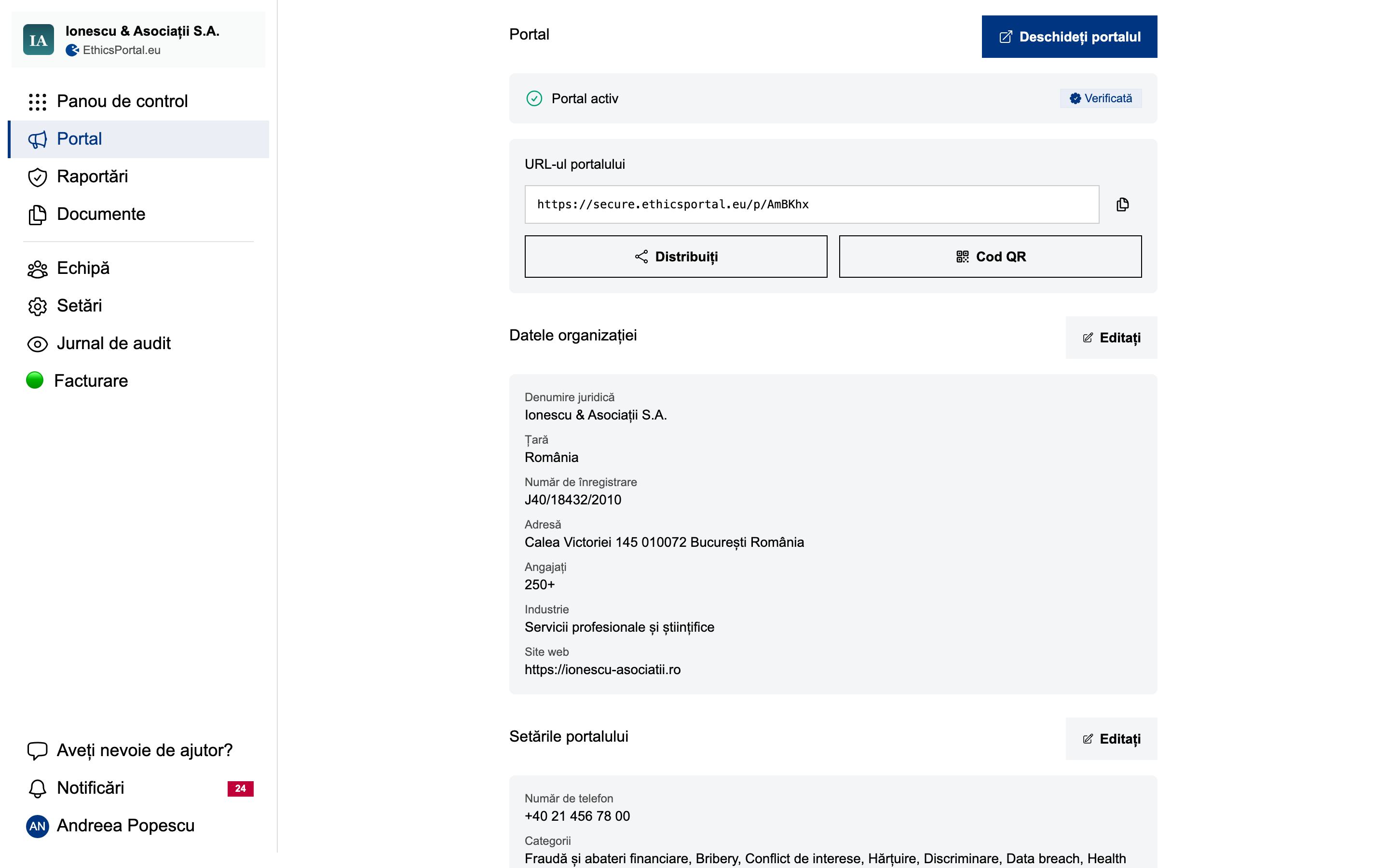The height and width of the screenshot is (868, 1389).
Task: Edit Setările portalului with Editați
Action: tap(1111, 739)
